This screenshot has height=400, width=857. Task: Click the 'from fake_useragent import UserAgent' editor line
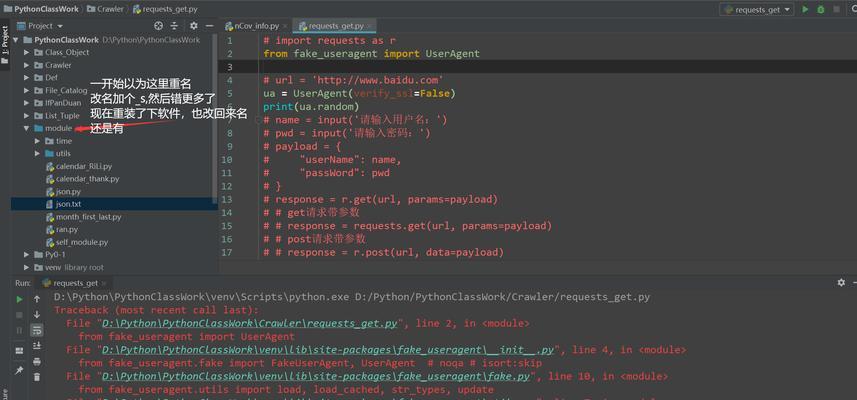click(371, 54)
